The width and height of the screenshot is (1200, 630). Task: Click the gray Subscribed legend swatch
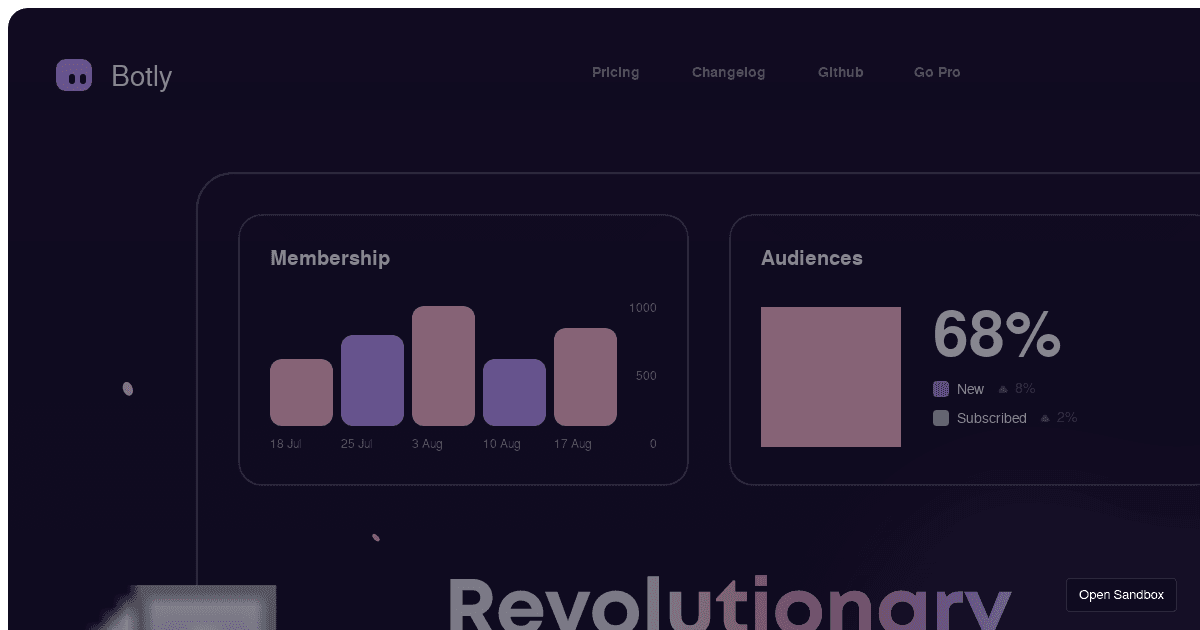click(x=940, y=418)
